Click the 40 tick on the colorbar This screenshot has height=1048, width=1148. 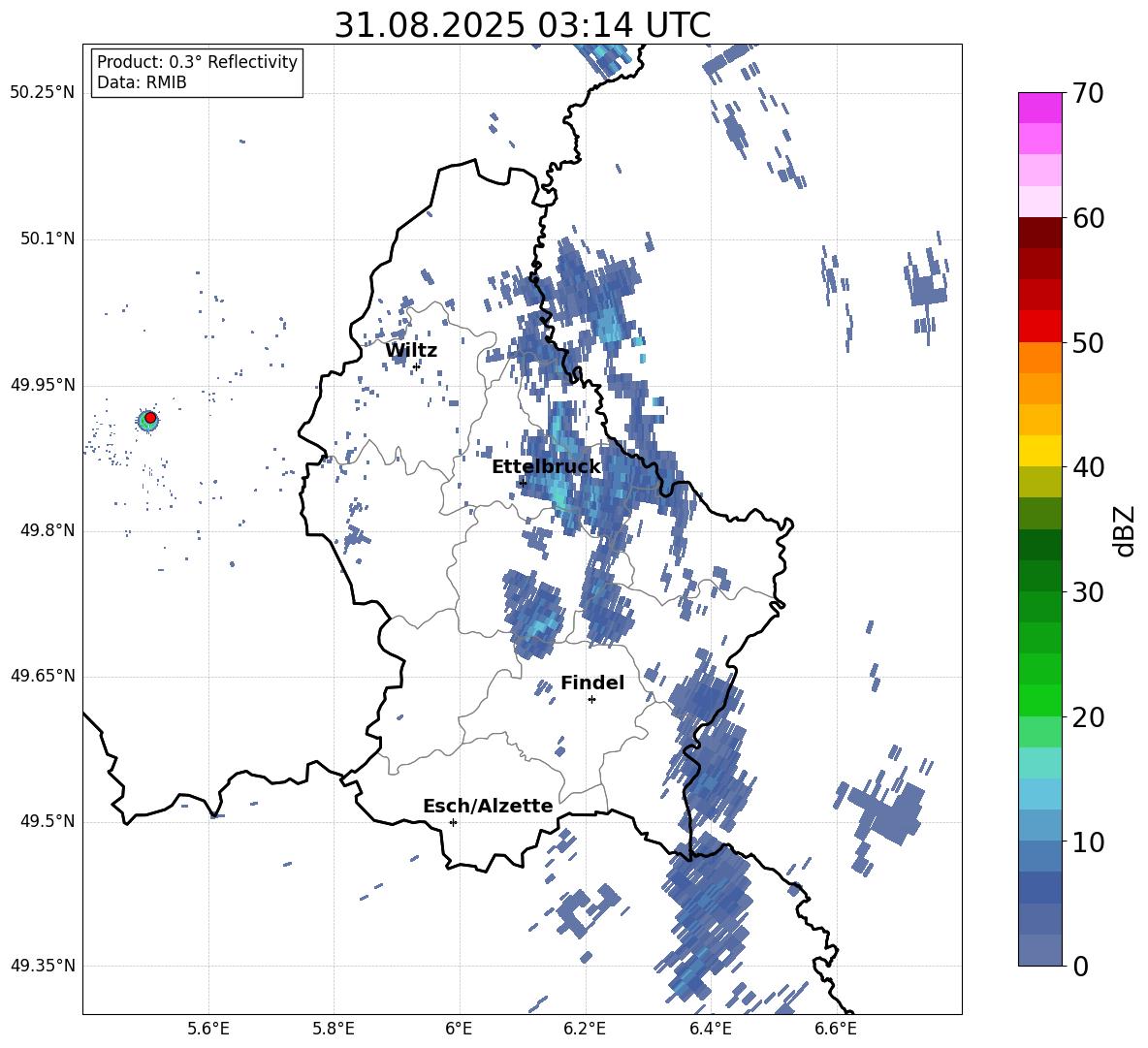point(1087,467)
